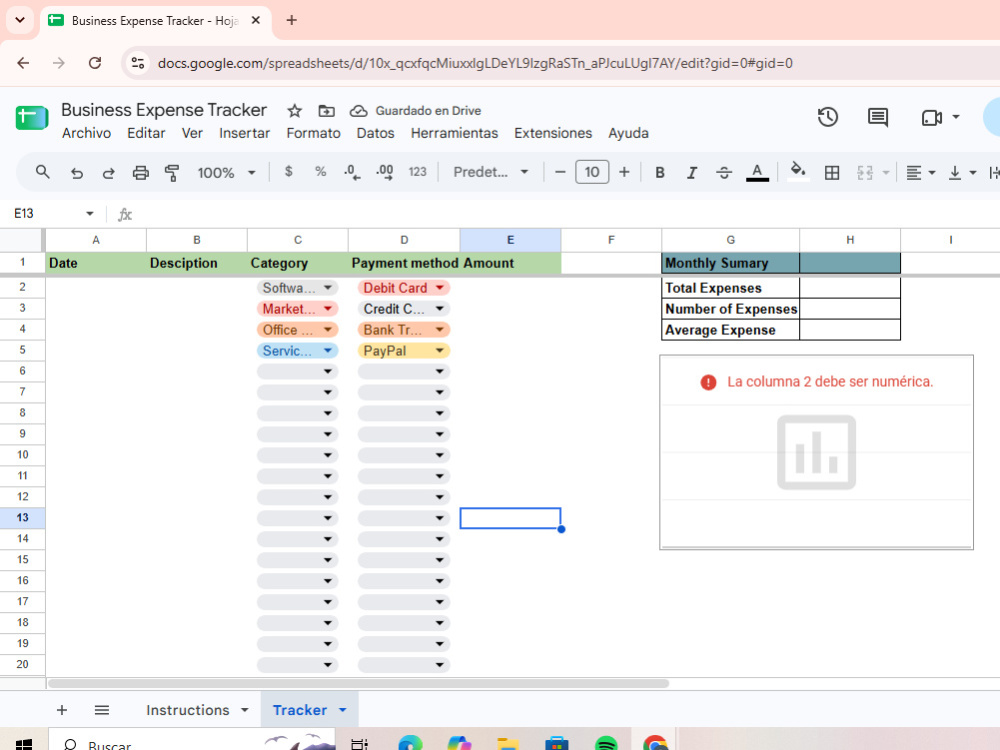Decrease decimal places
The height and width of the screenshot is (750, 1000).
pyautogui.click(x=352, y=172)
